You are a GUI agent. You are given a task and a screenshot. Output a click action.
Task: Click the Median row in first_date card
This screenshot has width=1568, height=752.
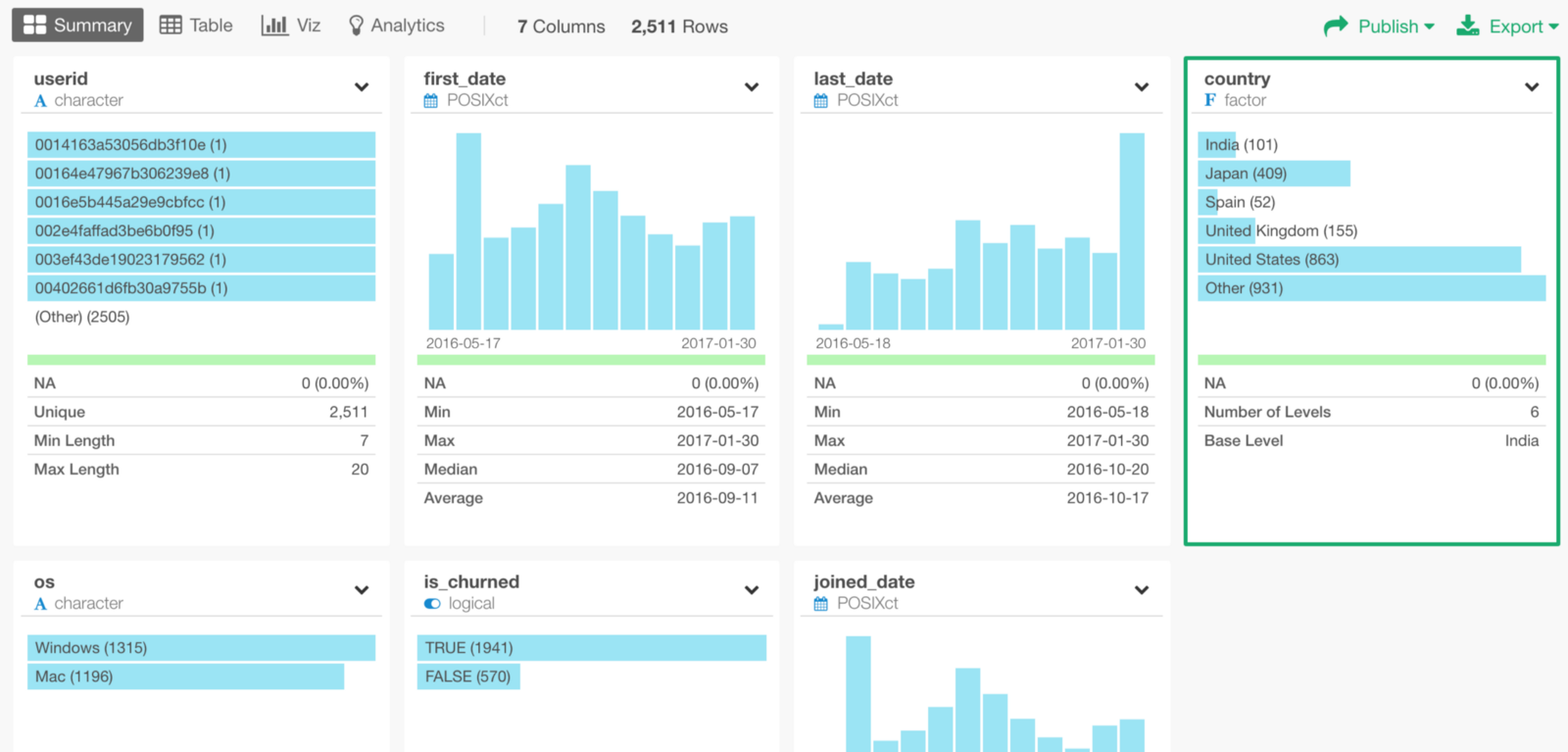(x=592, y=469)
